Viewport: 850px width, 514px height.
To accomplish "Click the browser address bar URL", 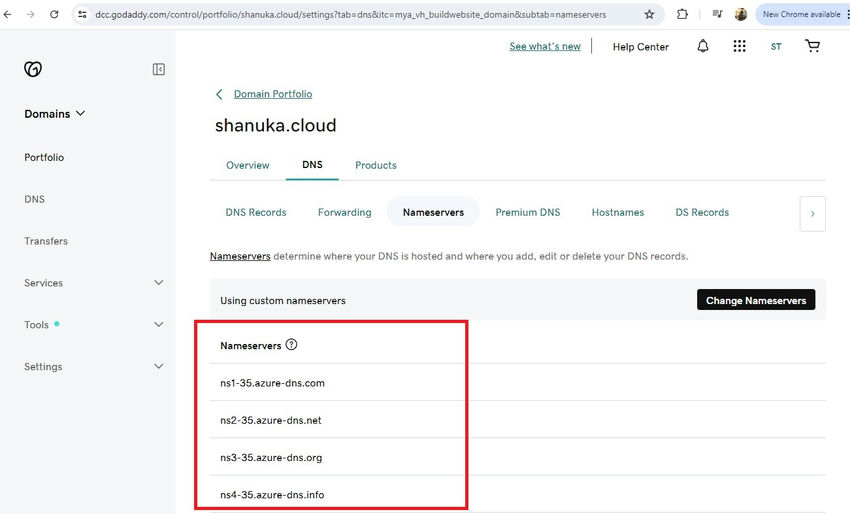I will pos(351,15).
